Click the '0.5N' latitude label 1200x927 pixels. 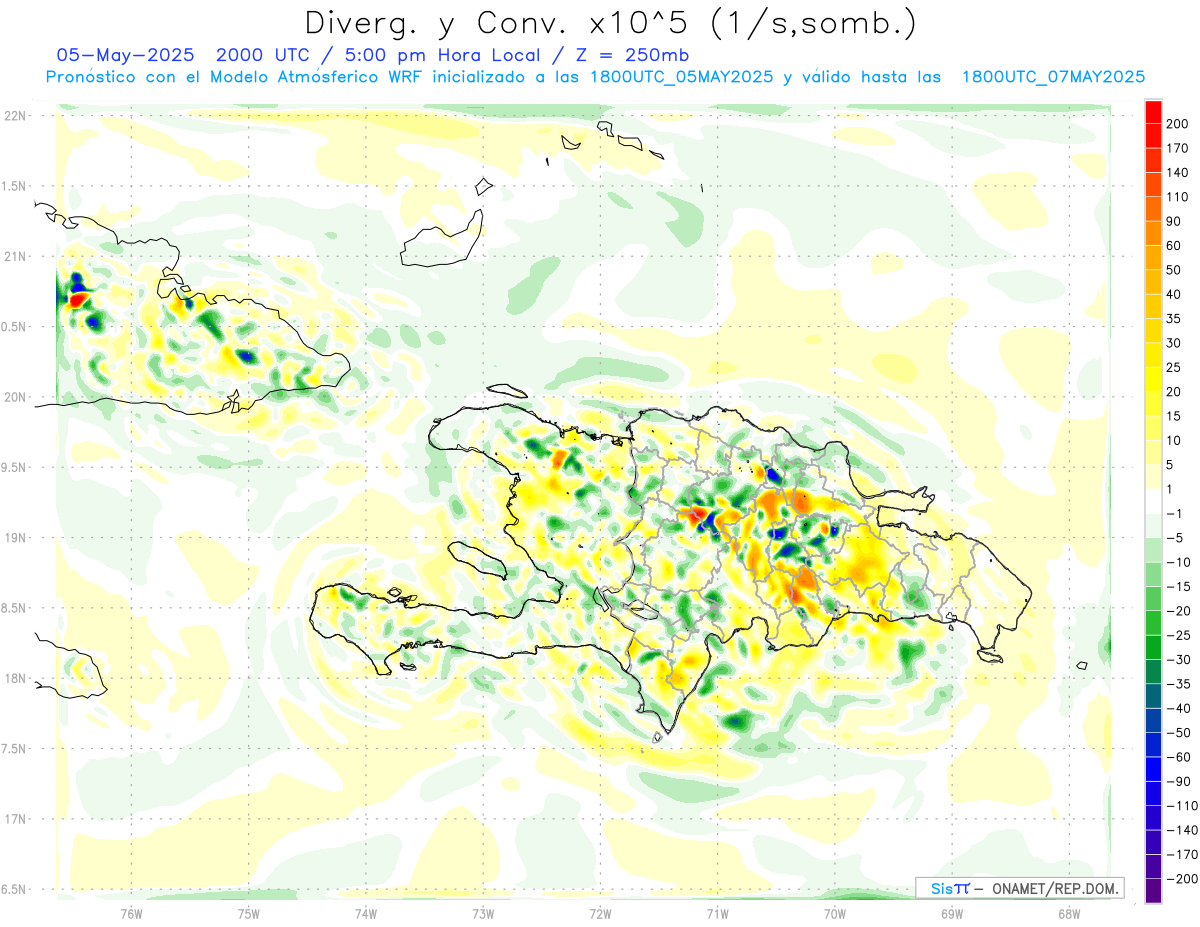[x=14, y=327]
